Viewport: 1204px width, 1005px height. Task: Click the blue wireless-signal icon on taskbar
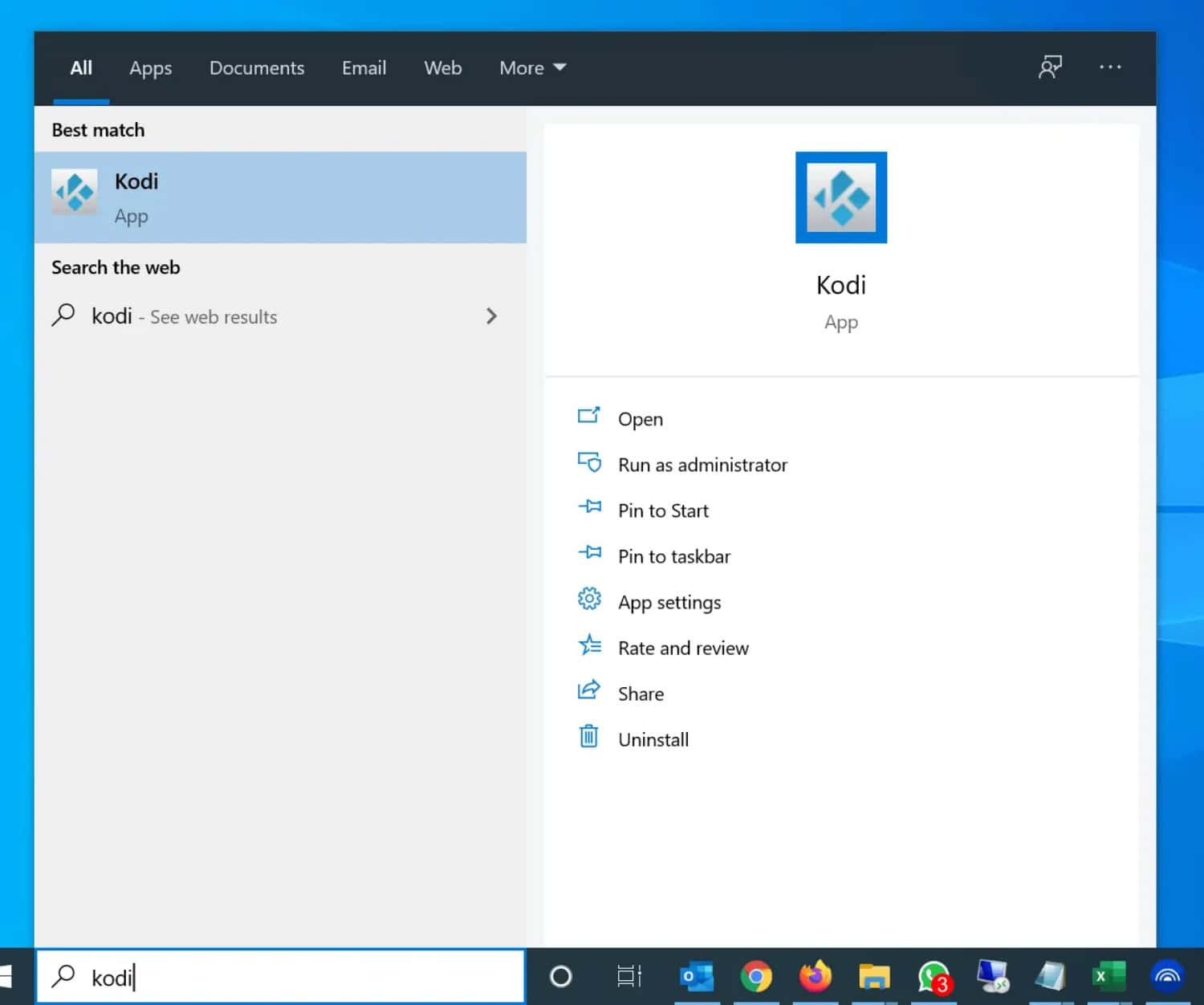pos(1168,976)
